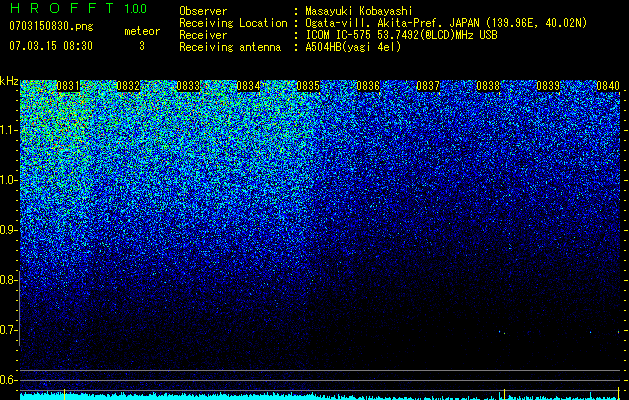Click the 0.6 frequency axis label
This screenshot has height=400, width=629.
click(x=8, y=380)
